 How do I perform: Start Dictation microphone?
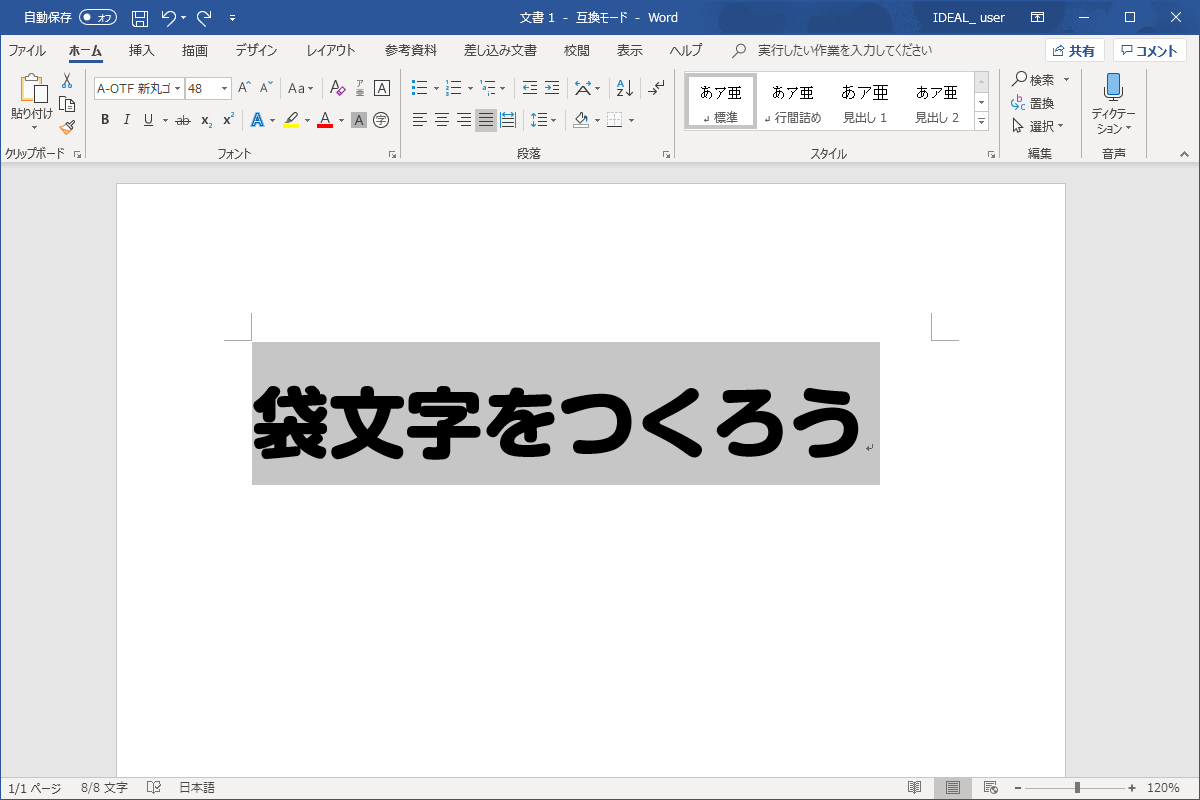[x=1113, y=87]
